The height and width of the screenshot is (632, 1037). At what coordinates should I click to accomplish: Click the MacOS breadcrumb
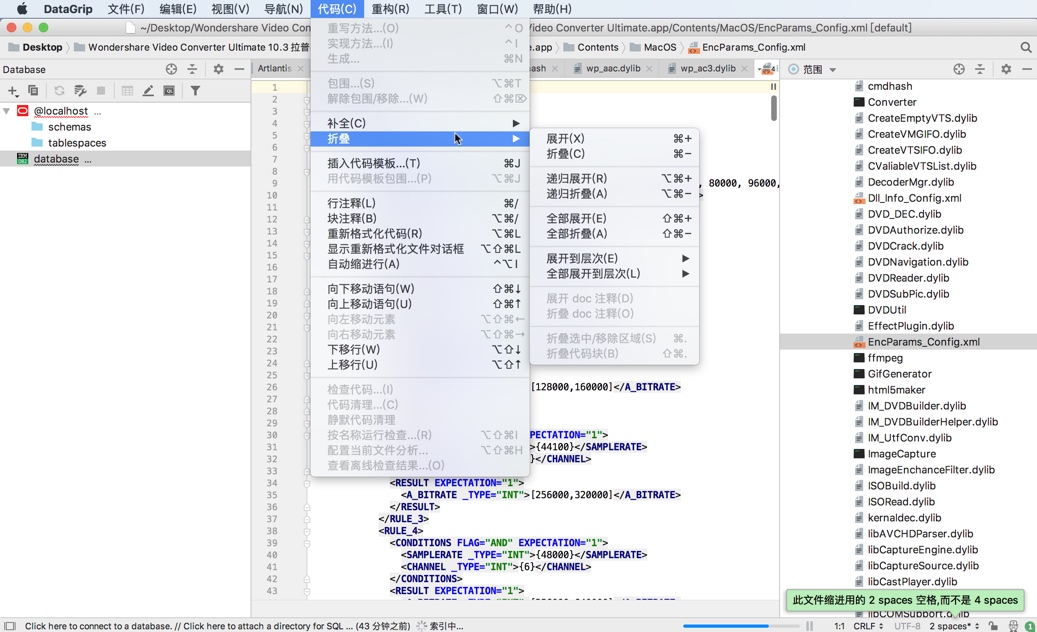pyautogui.click(x=653, y=47)
